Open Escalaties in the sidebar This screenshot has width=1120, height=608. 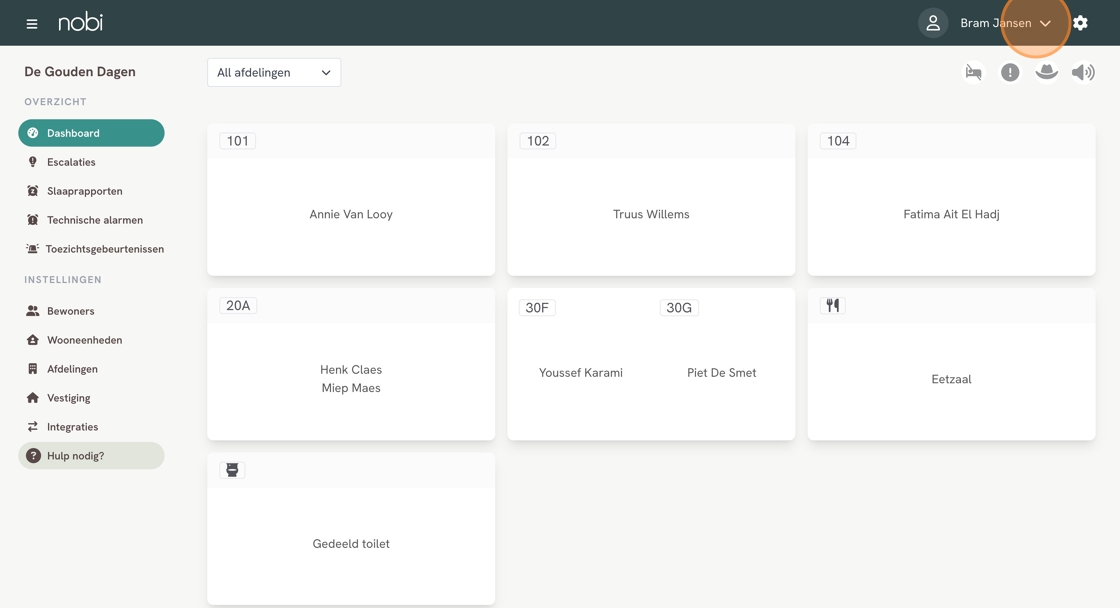[x=71, y=162]
